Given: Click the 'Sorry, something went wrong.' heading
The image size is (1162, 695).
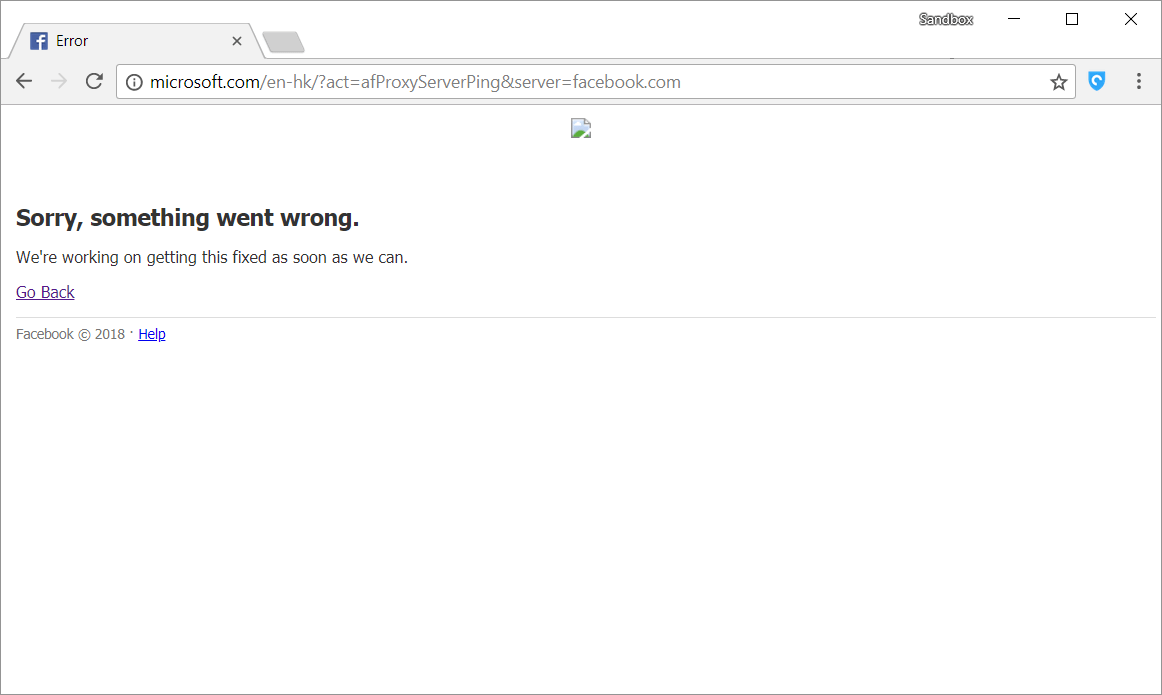Looking at the screenshot, I should click(x=187, y=218).
